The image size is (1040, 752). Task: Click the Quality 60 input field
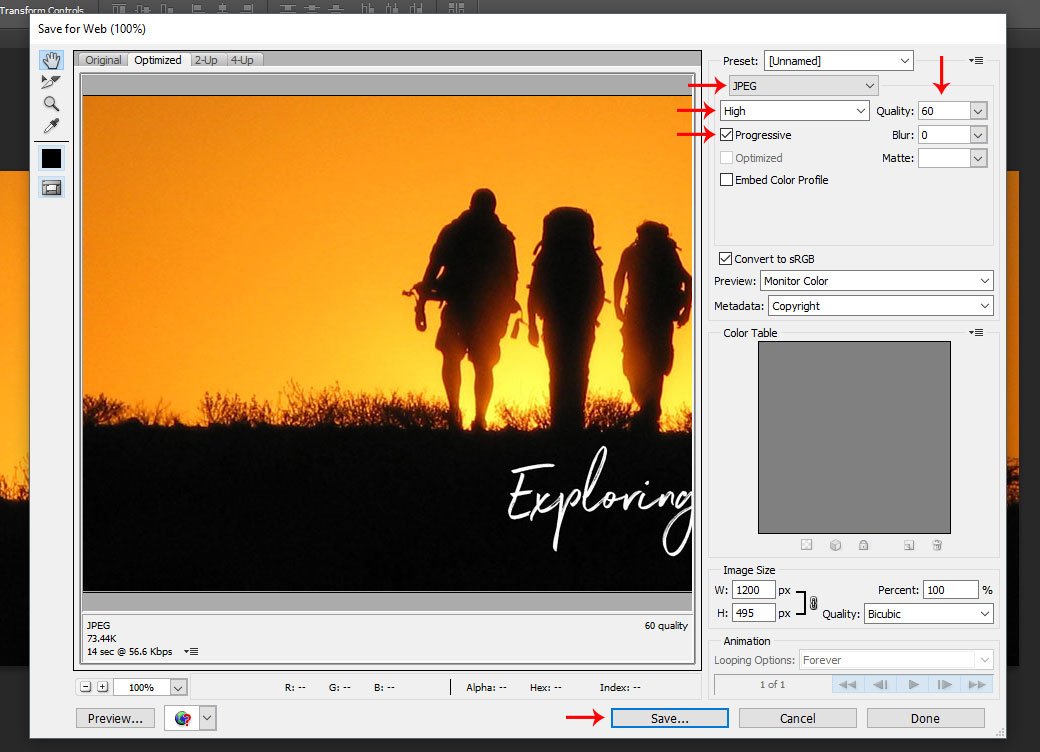point(944,111)
